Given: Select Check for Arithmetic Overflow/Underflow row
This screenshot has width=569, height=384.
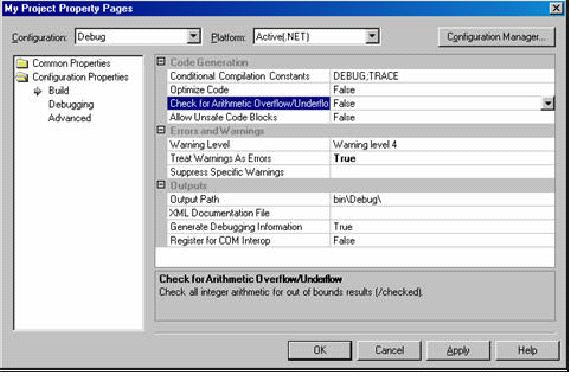Looking at the screenshot, I should click(x=249, y=103).
